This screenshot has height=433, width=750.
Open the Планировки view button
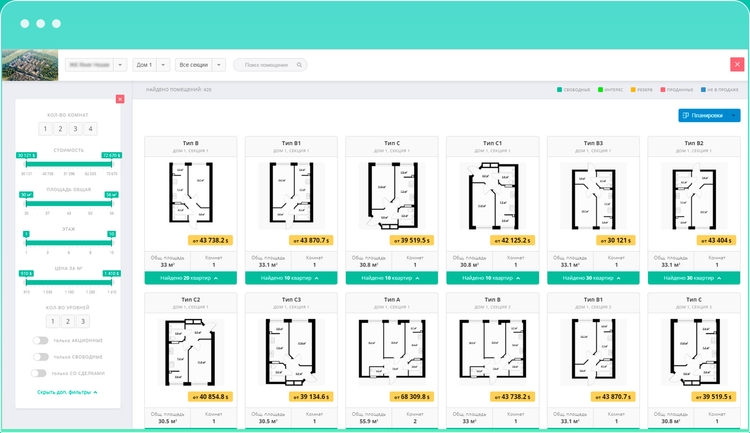(706, 116)
